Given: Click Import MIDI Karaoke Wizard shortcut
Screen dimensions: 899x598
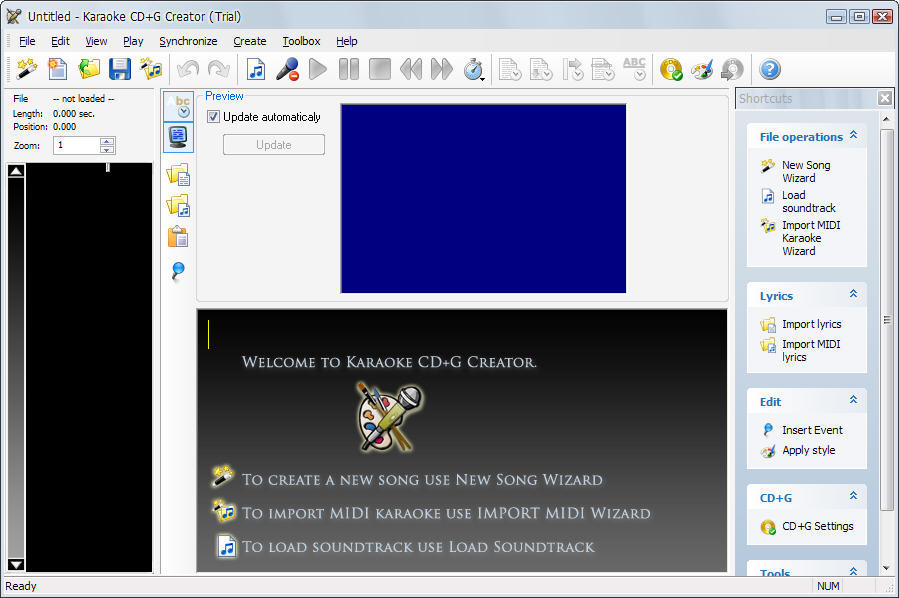Looking at the screenshot, I should (x=811, y=238).
